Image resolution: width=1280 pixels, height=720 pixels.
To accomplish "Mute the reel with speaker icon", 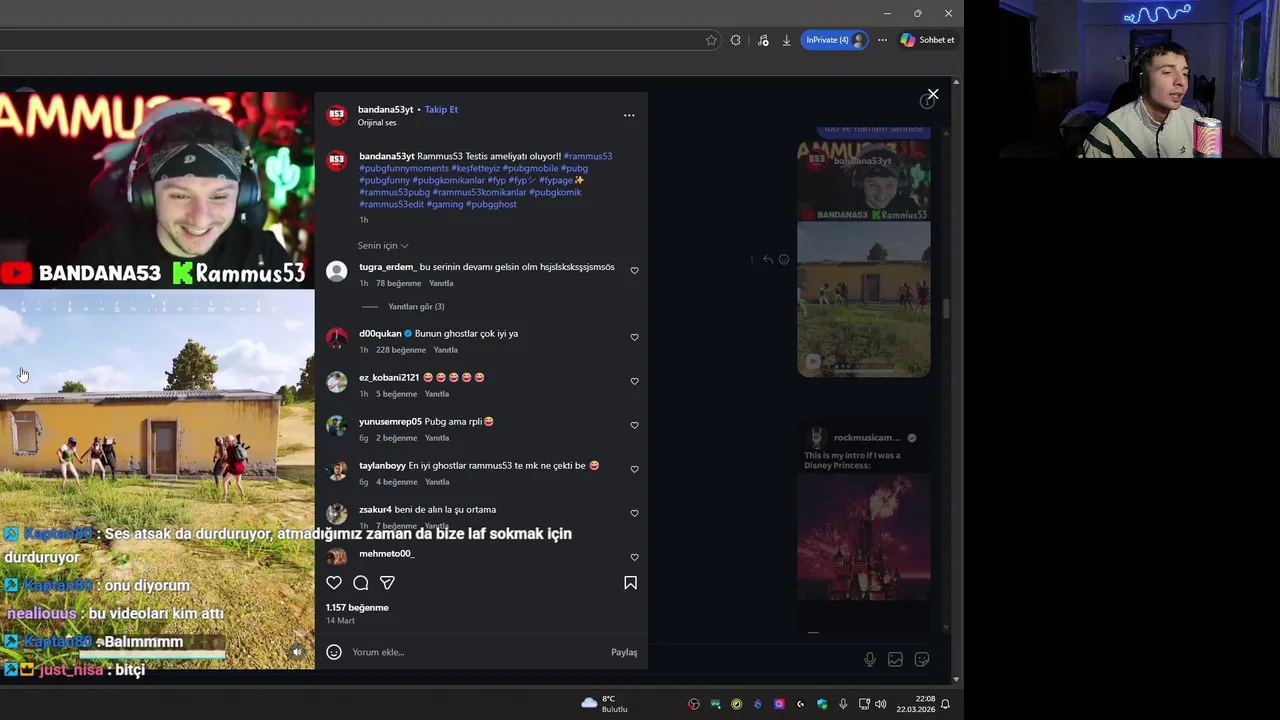I will [x=296, y=652].
